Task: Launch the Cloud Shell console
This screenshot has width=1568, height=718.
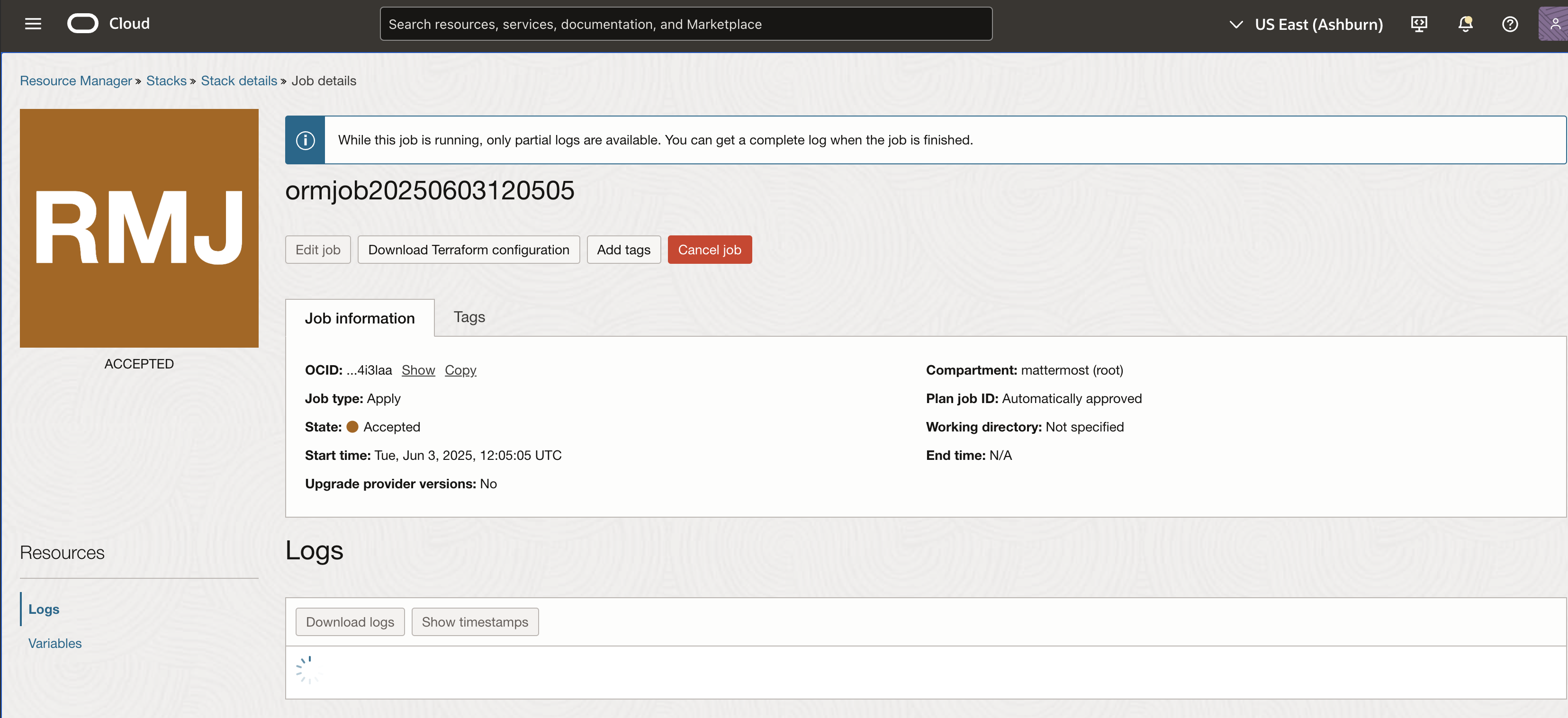Action: click(x=1419, y=24)
